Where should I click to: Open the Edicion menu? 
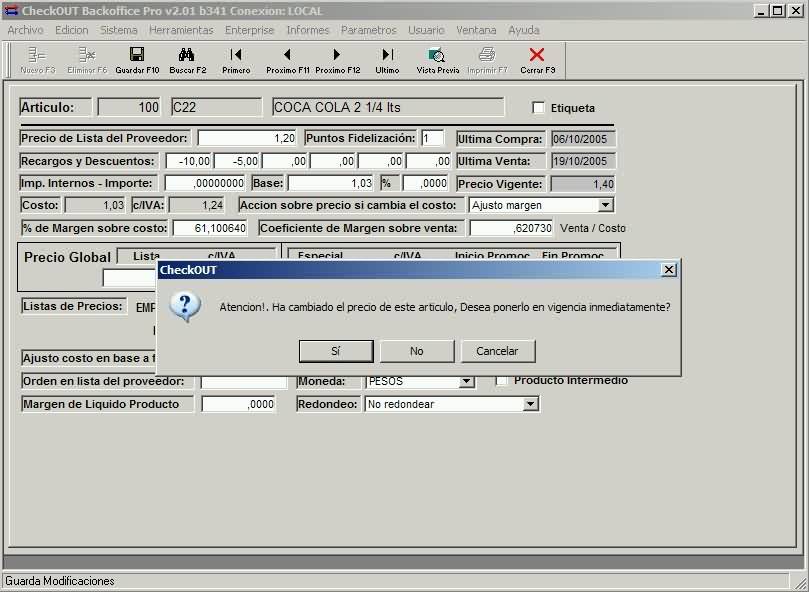[x=72, y=30]
